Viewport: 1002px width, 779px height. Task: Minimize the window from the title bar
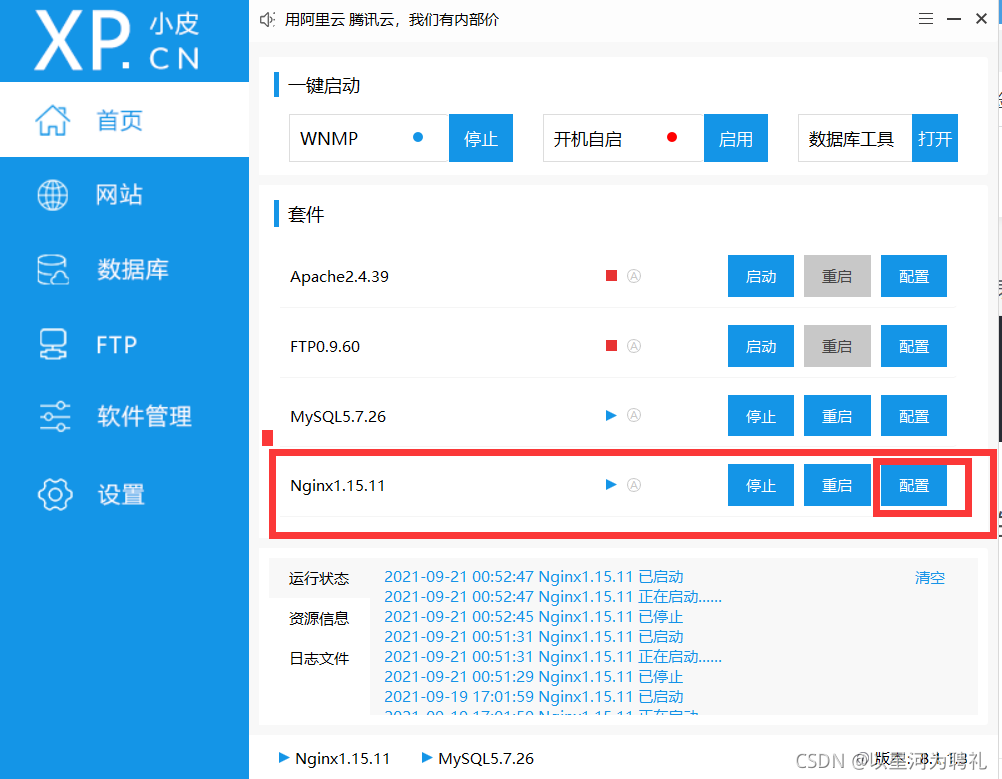[954, 19]
